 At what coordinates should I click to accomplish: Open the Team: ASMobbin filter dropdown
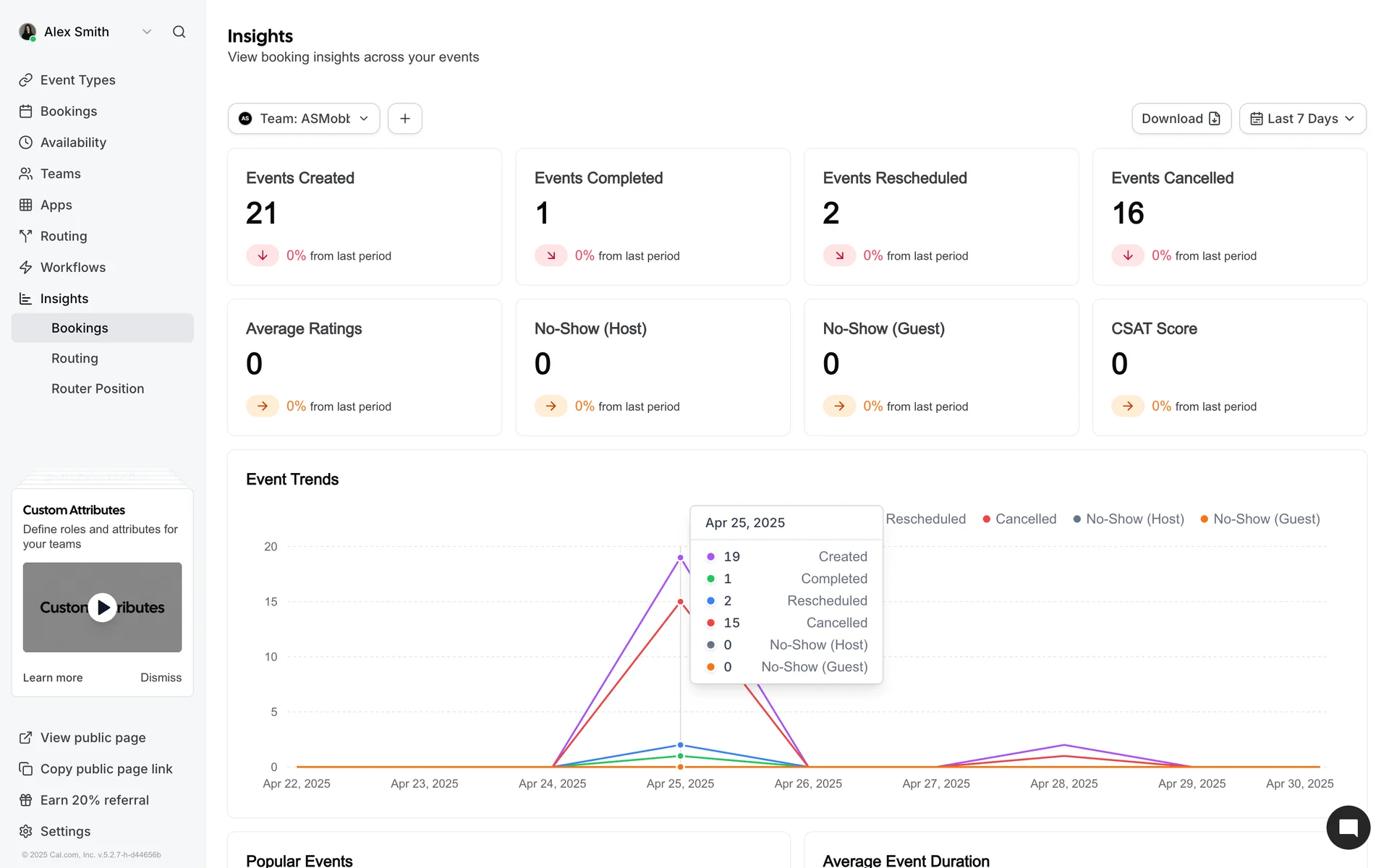click(x=304, y=119)
